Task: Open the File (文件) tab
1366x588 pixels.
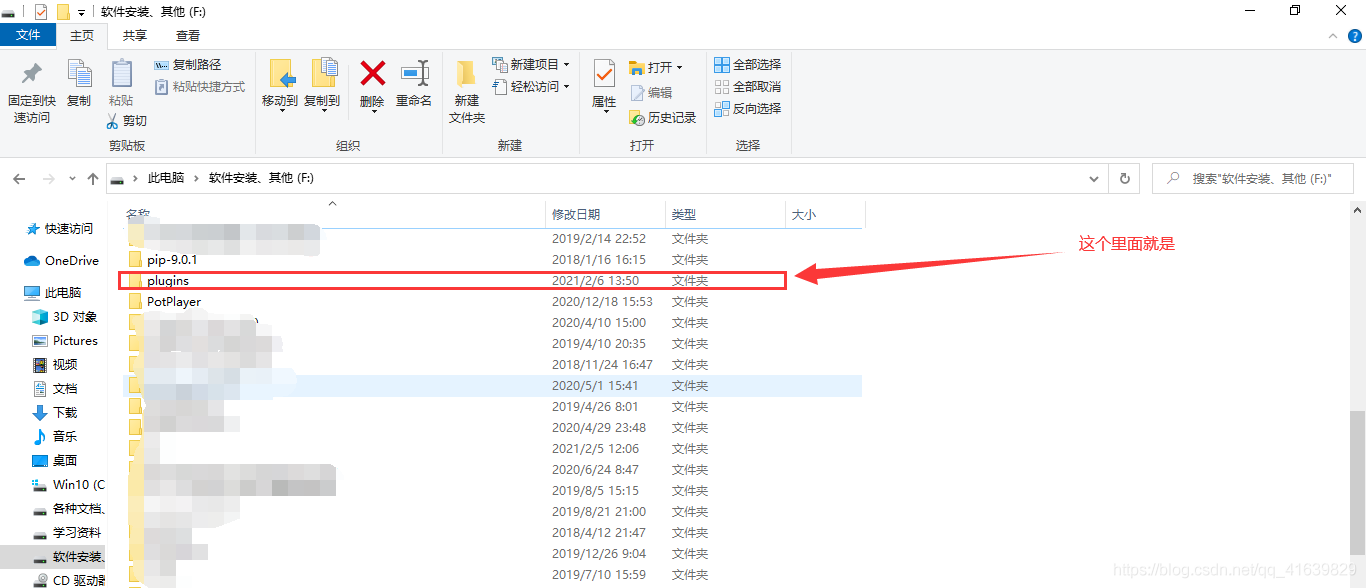Action: click(28, 35)
